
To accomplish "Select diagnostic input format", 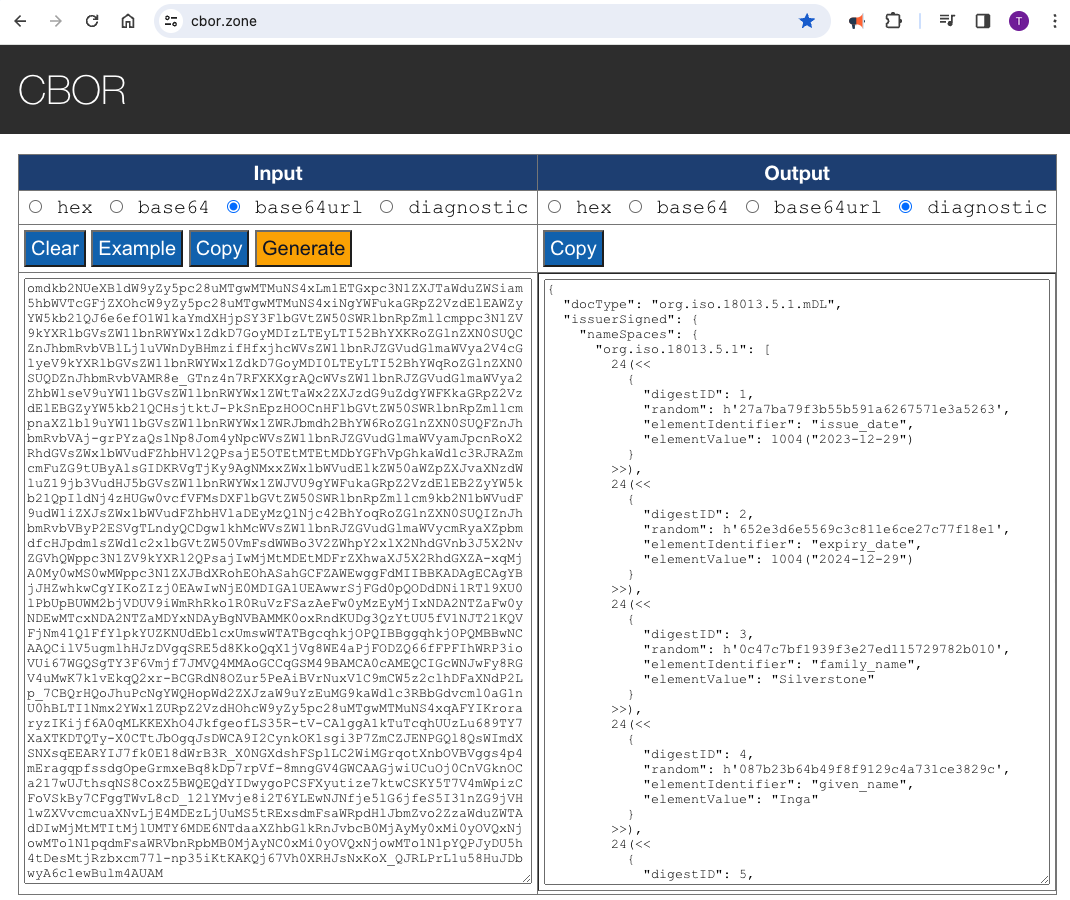I will coord(386,207).
